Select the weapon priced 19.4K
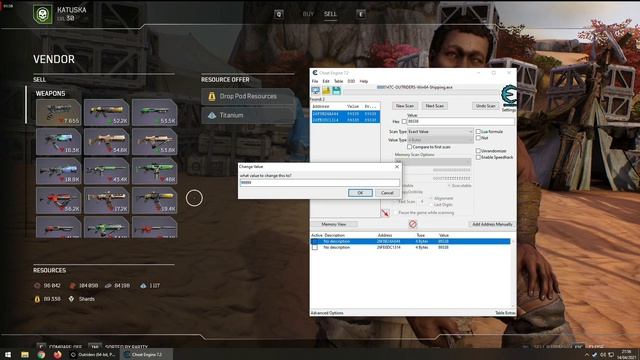This screenshot has height=360, width=640. [x=155, y=200]
